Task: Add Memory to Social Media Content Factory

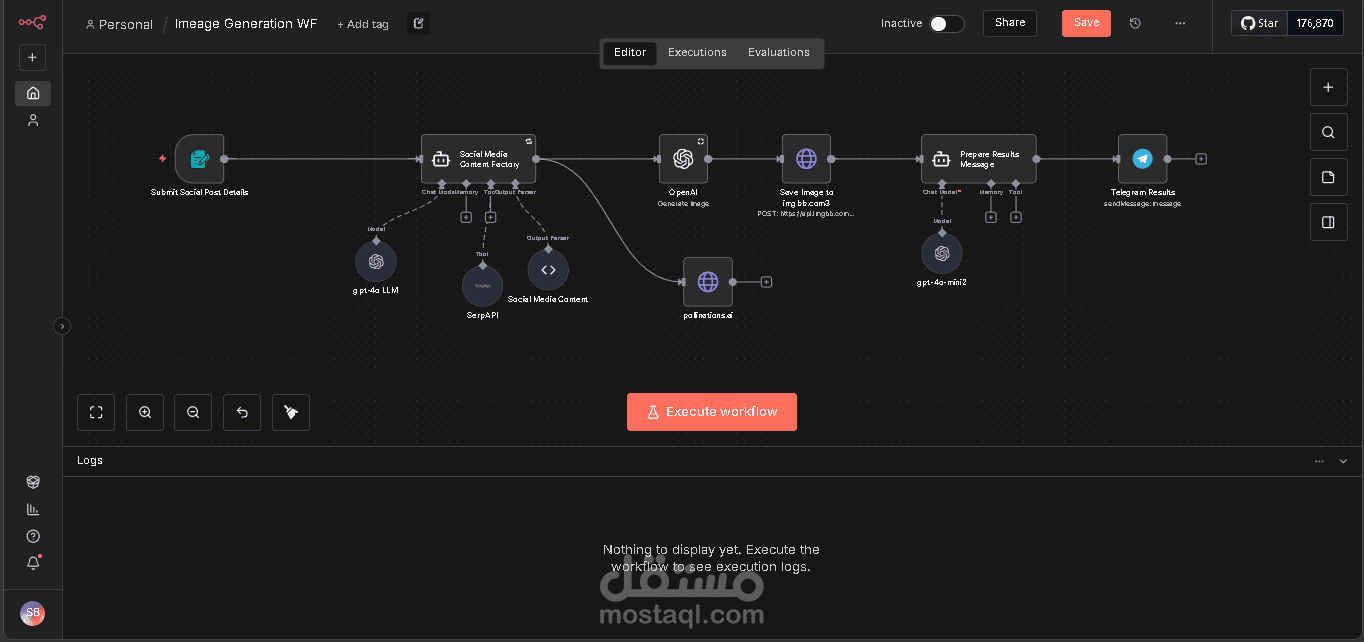Action: [466, 217]
